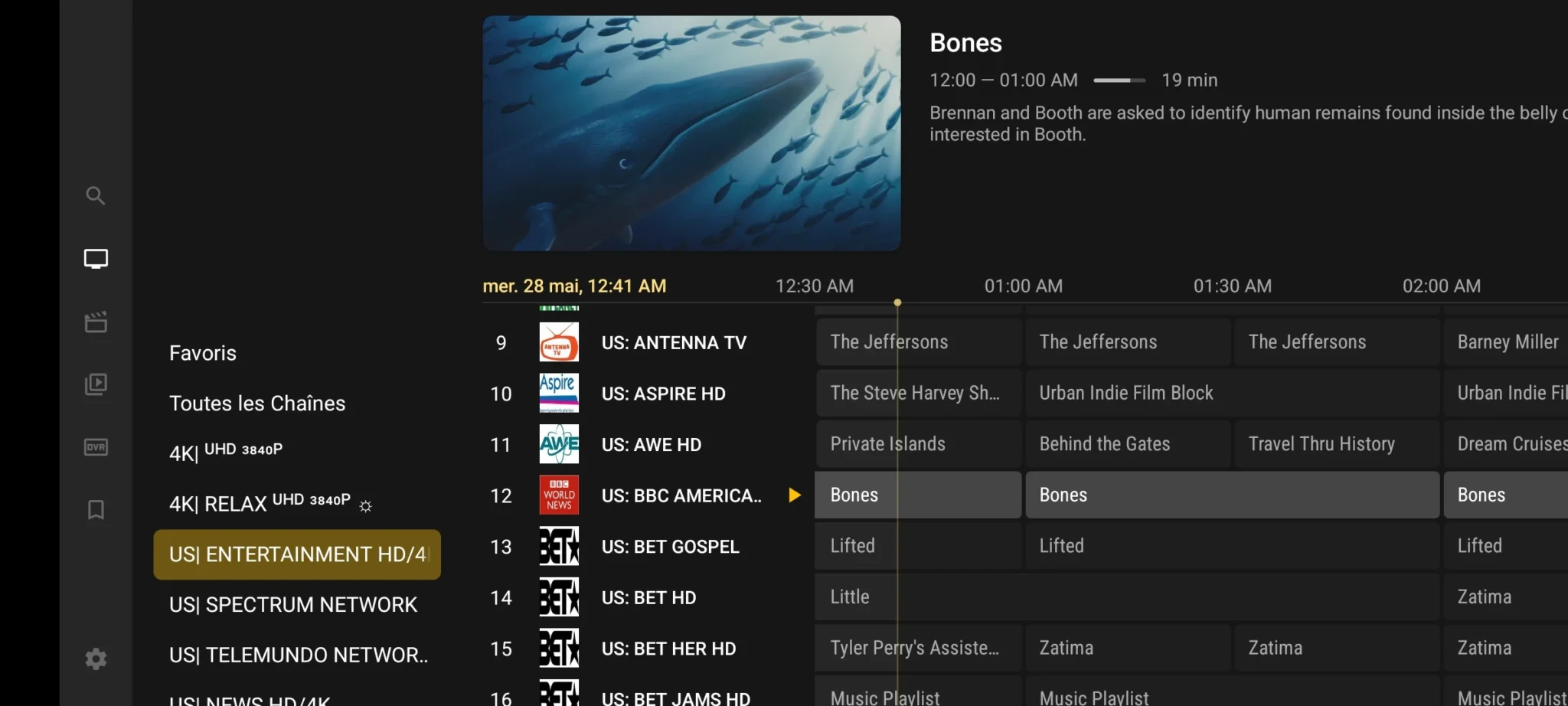Select the Live TV monitor icon

click(x=96, y=259)
